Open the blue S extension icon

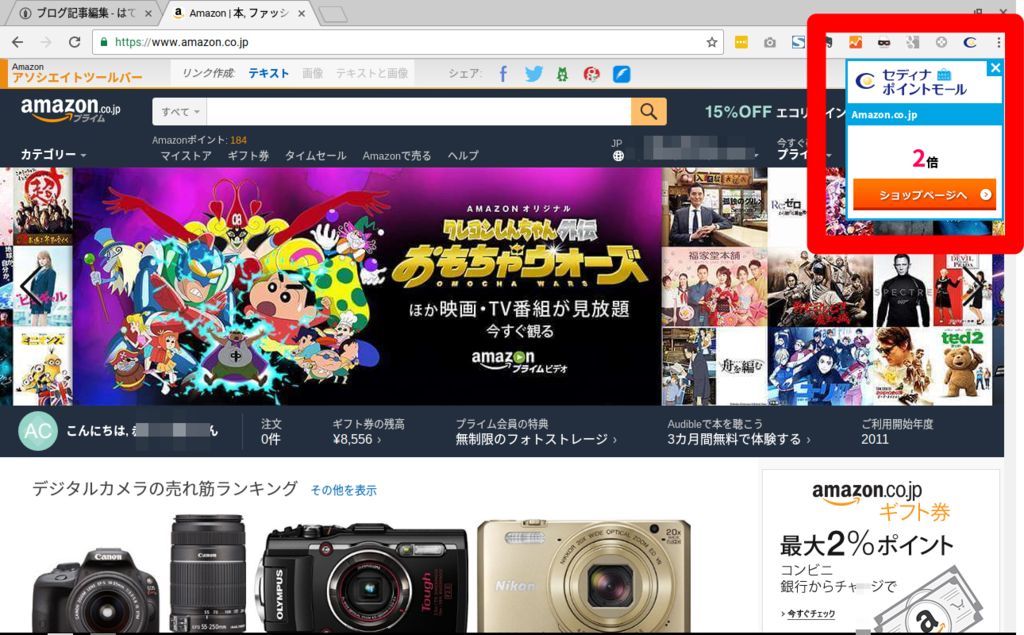click(798, 42)
